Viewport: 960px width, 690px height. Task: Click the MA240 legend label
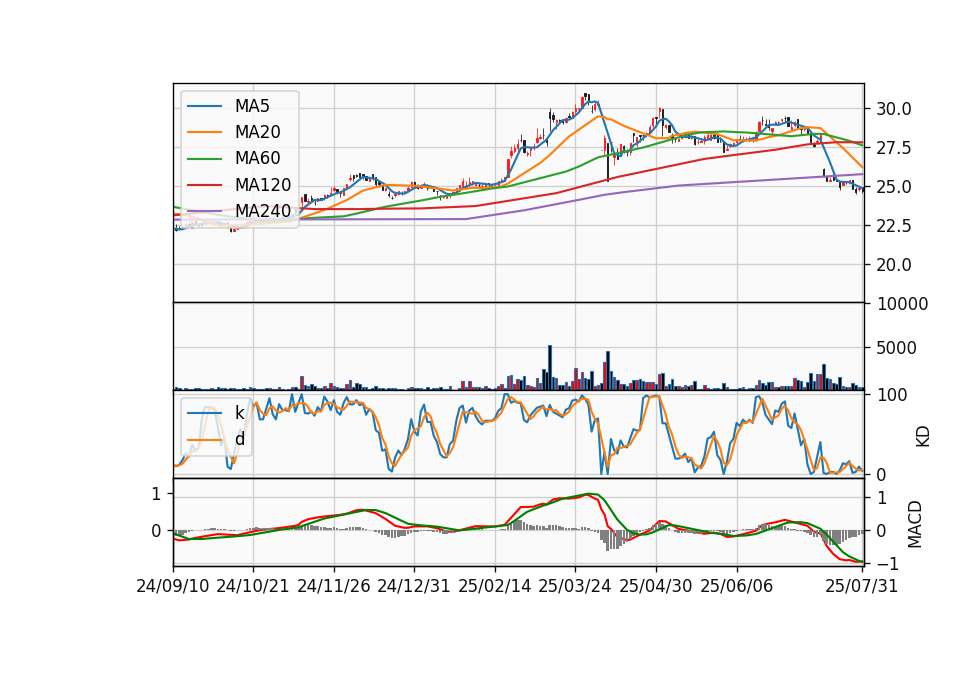click(263, 211)
